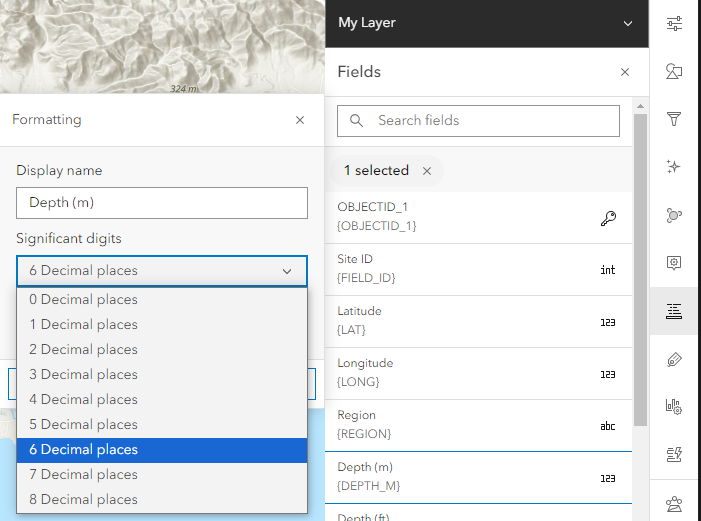Click the My Layer title

367,23
